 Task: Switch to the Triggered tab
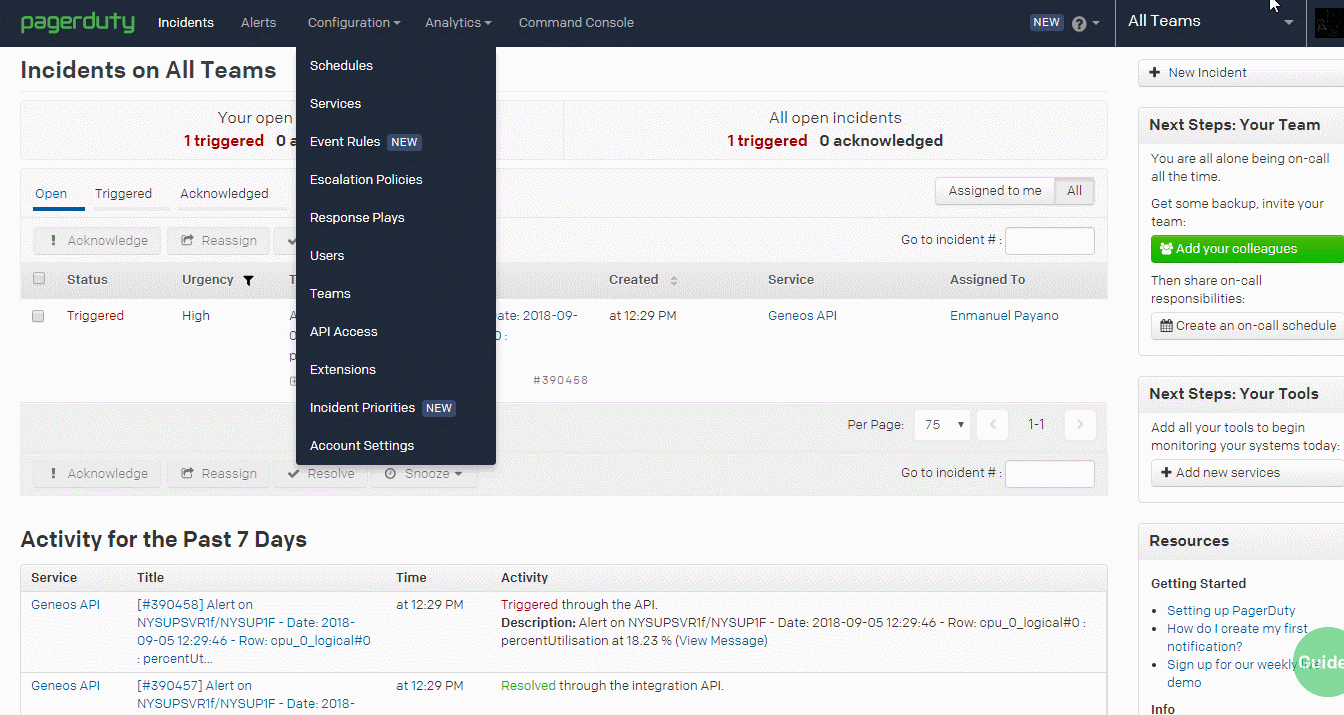tap(123, 194)
